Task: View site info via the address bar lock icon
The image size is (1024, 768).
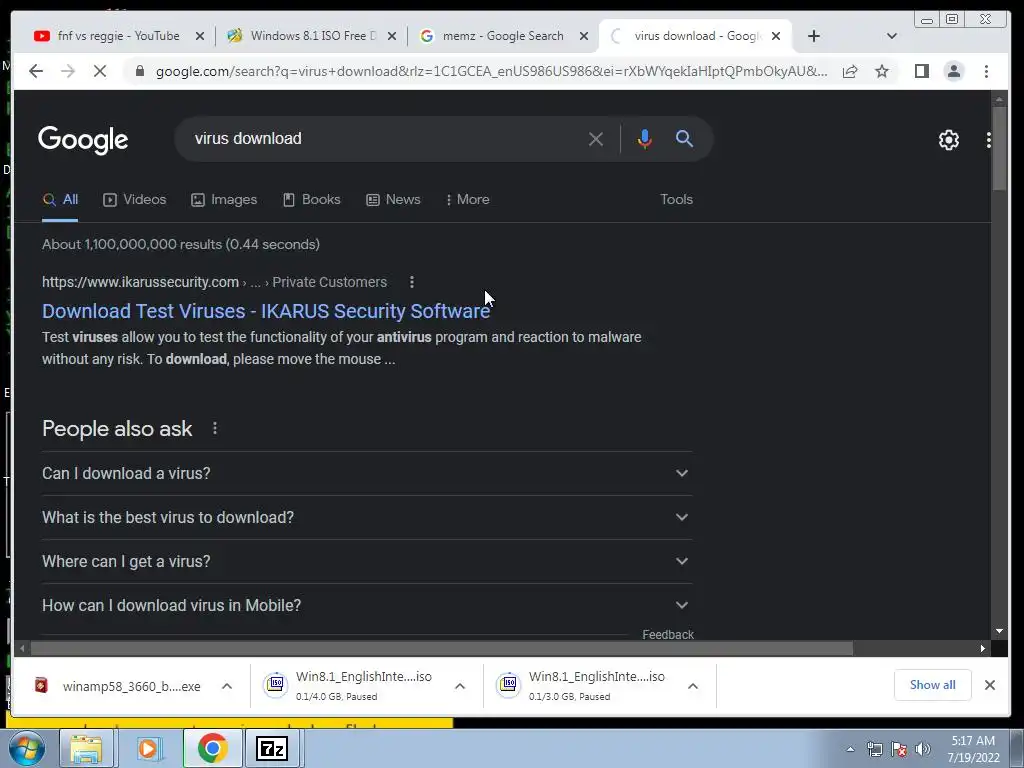Action: tap(139, 71)
